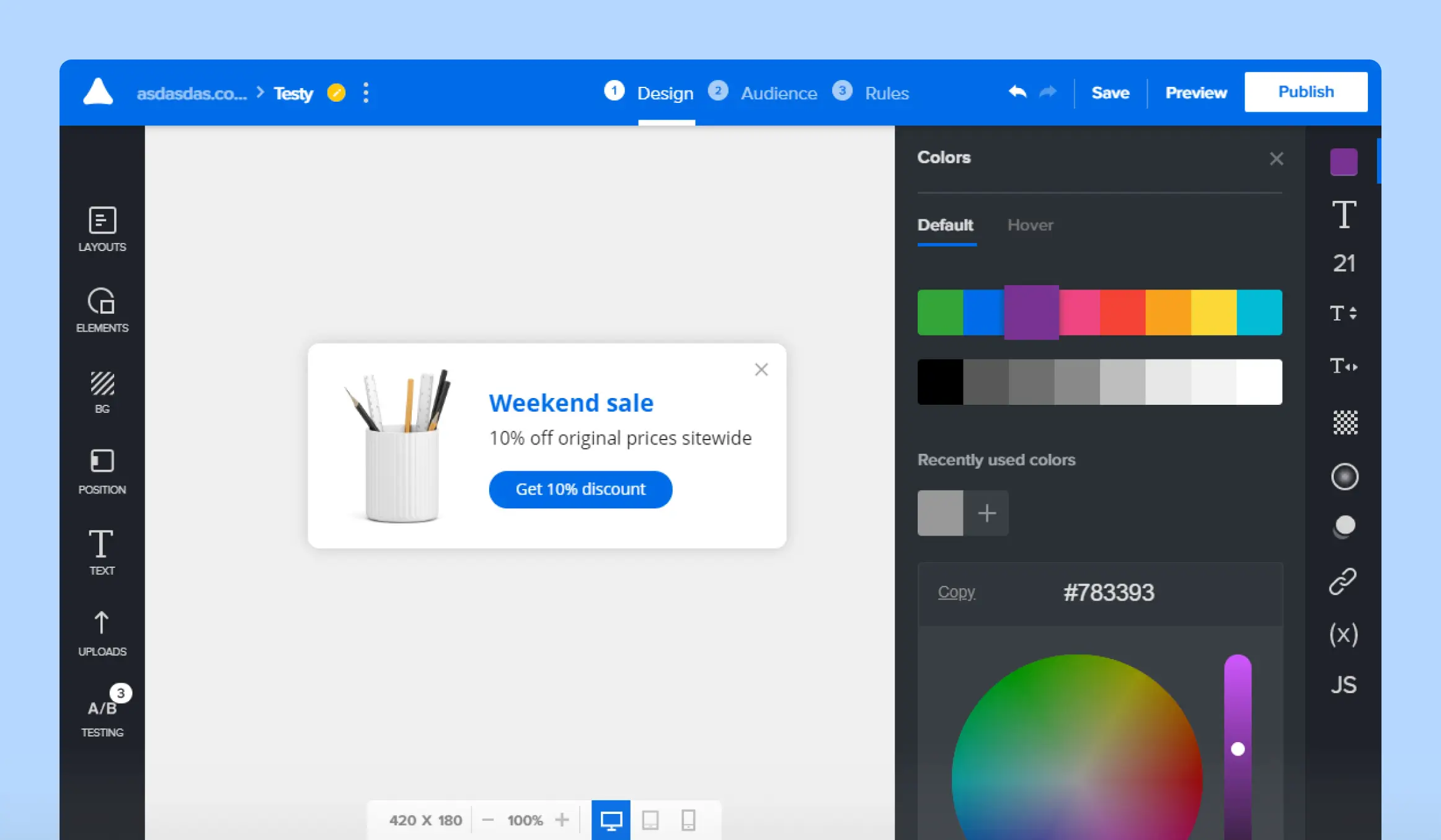Copy the hex color code
Image resolution: width=1441 pixels, height=840 pixels.
coord(956,592)
